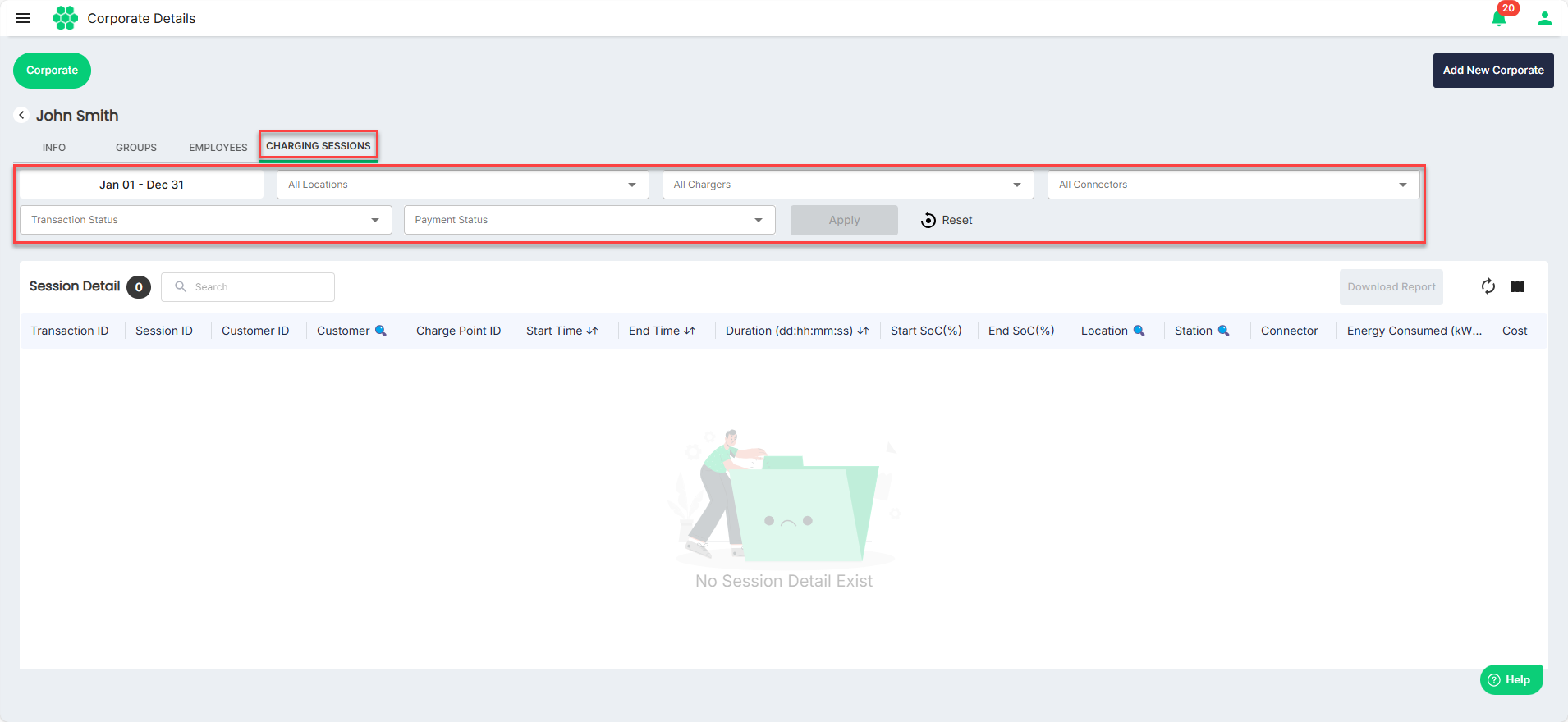The height and width of the screenshot is (722, 1568).
Task: Click the Energy Consumed column header
Action: (x=1414, y=331)
